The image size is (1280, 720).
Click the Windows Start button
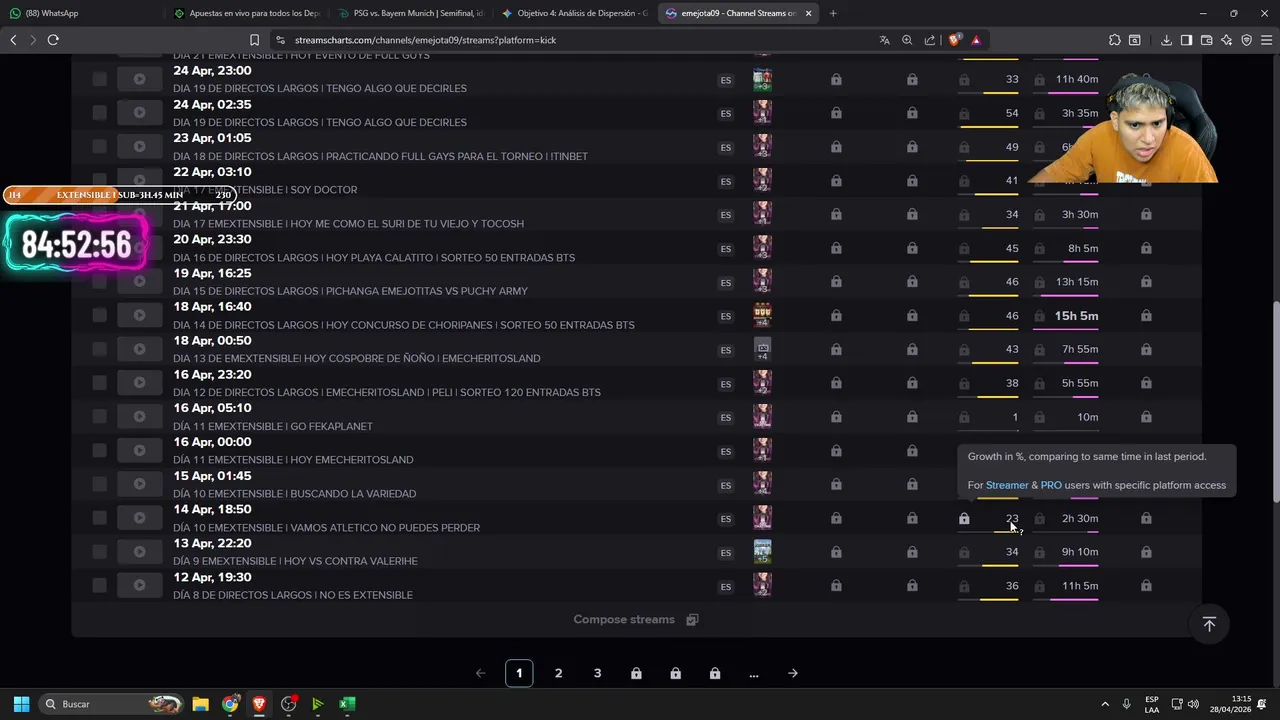(x=21, y=704)
